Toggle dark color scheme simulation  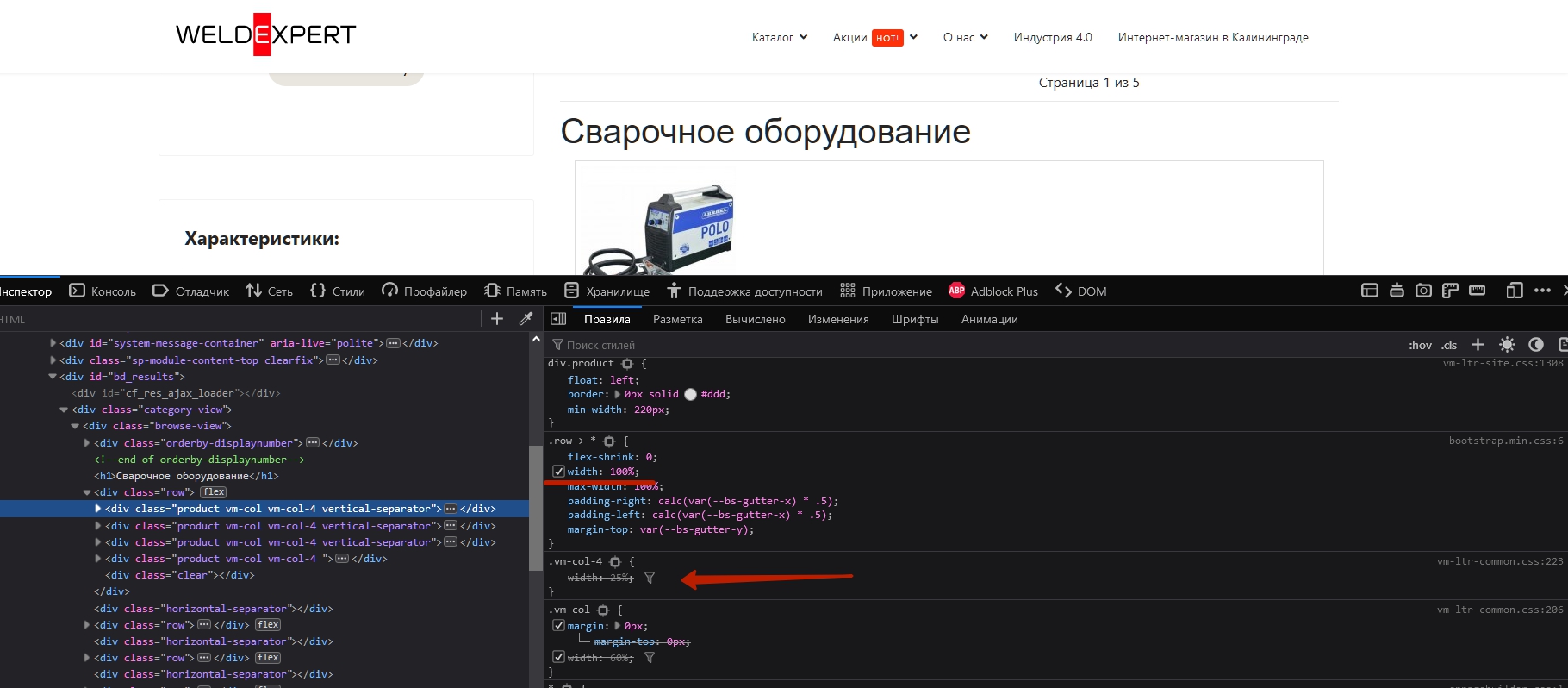(1535, 345)
